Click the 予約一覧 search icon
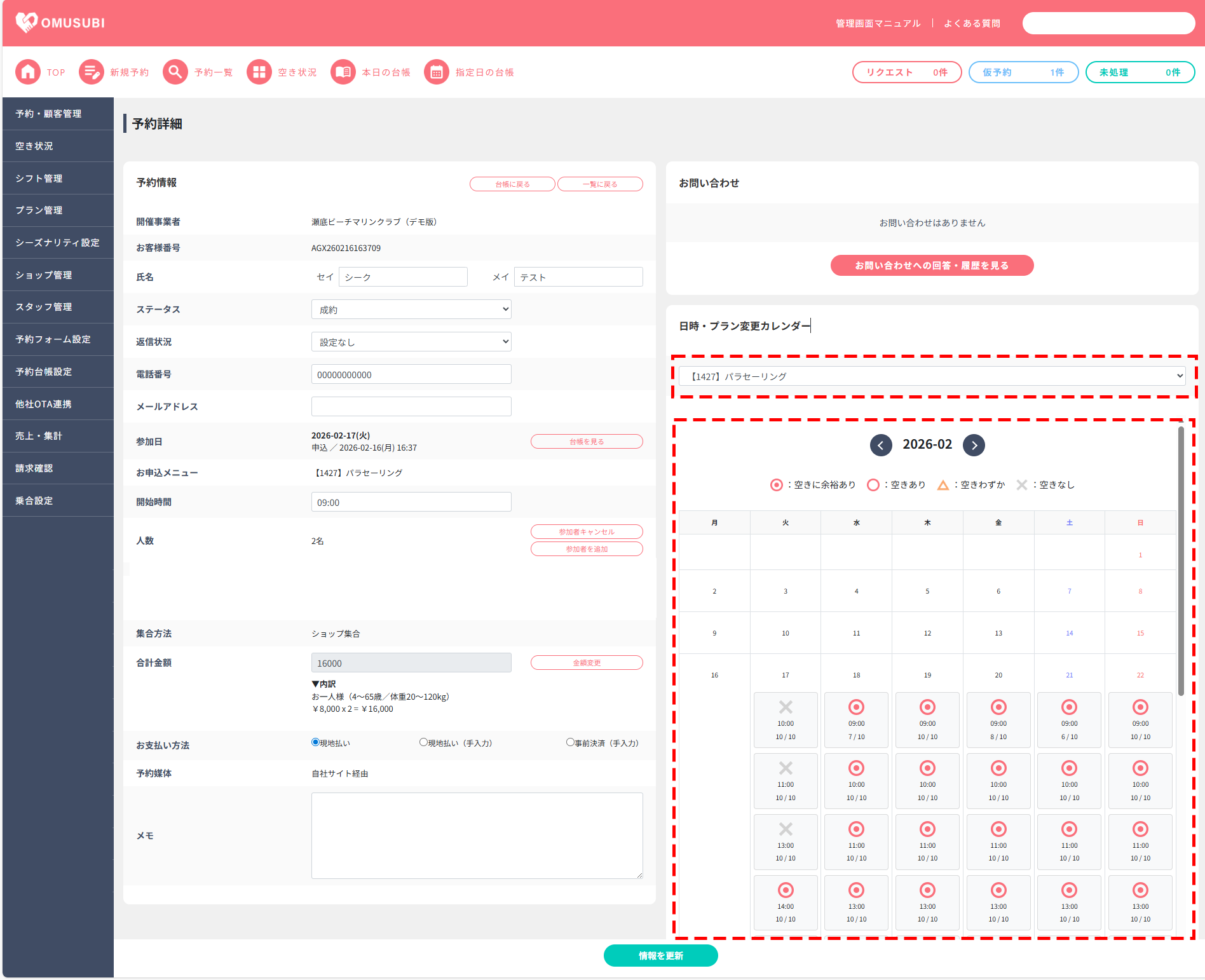Viewport: 1205px width, 980px height. 175,72
